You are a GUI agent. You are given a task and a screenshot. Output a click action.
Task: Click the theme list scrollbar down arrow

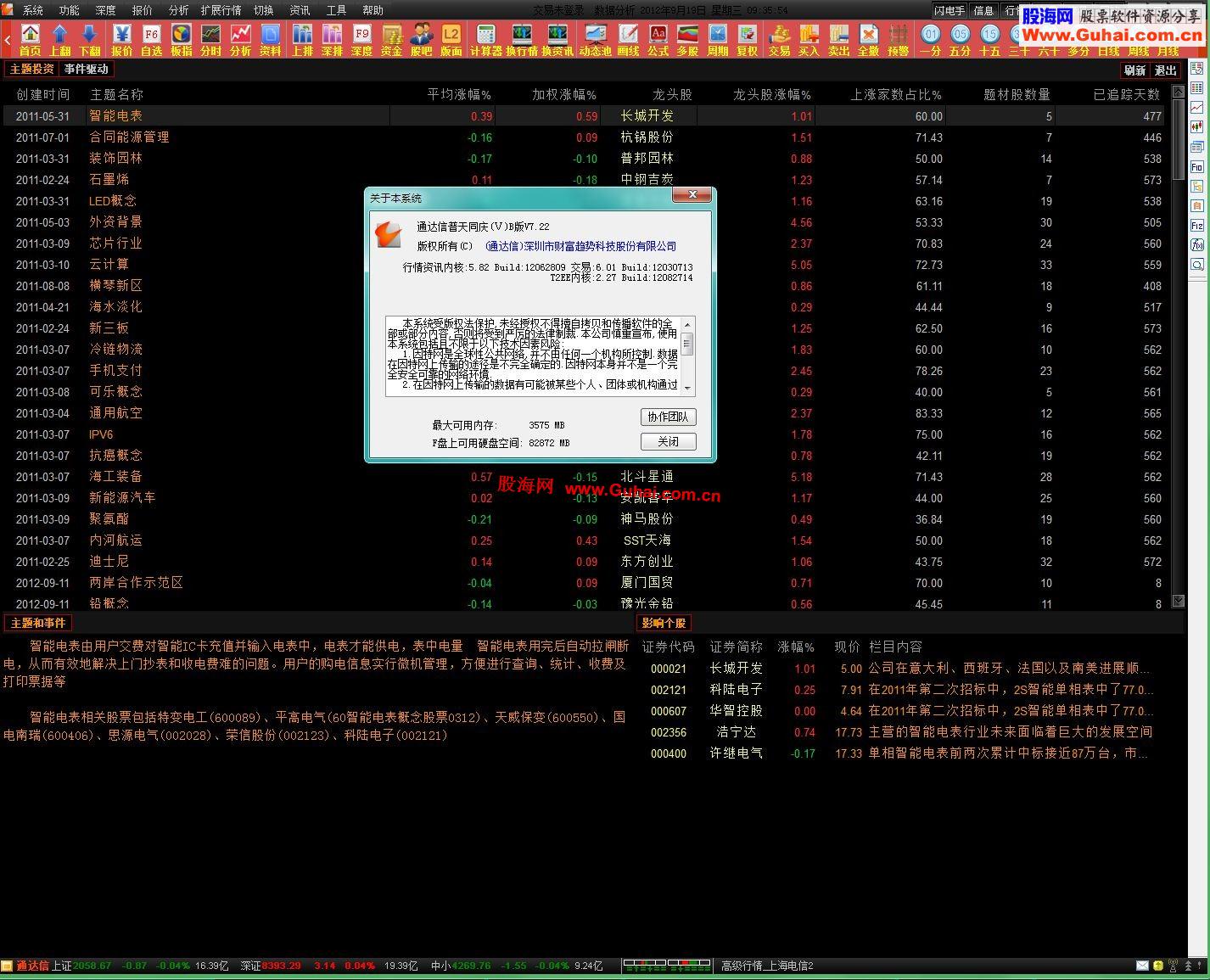[1178, 601]
